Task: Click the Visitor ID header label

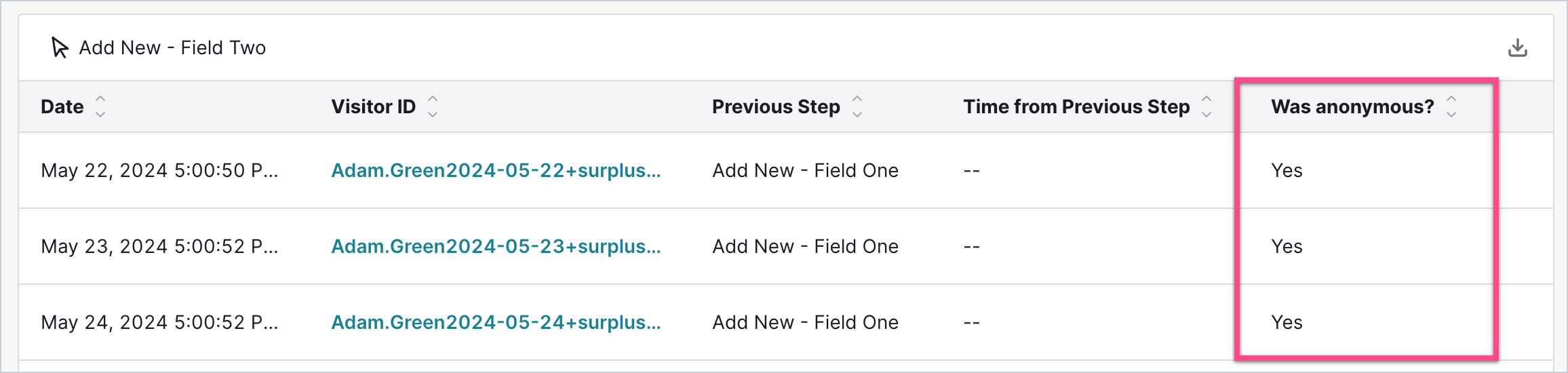Action: [x=373, y=106]
